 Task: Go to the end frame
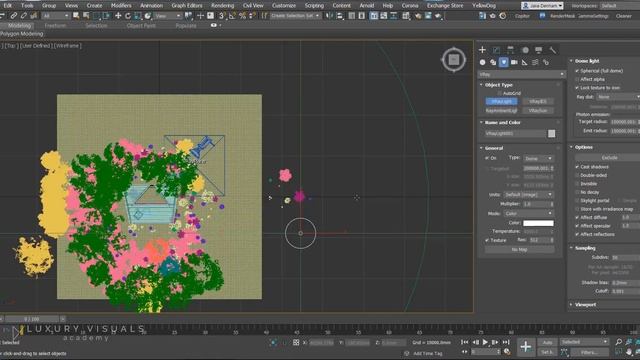(506, 342)
